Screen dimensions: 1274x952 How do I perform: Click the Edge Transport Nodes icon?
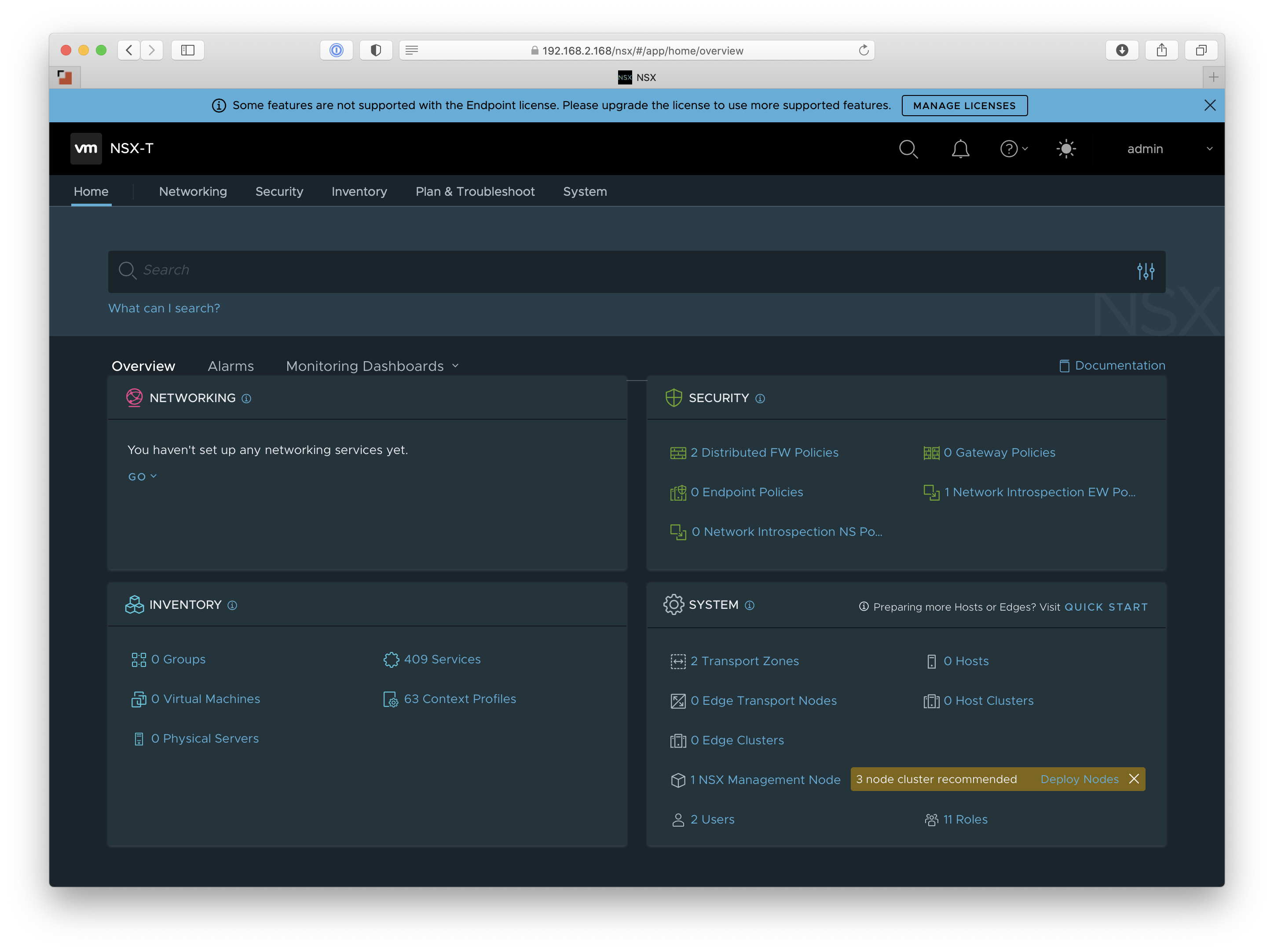[x=678, y=701]
